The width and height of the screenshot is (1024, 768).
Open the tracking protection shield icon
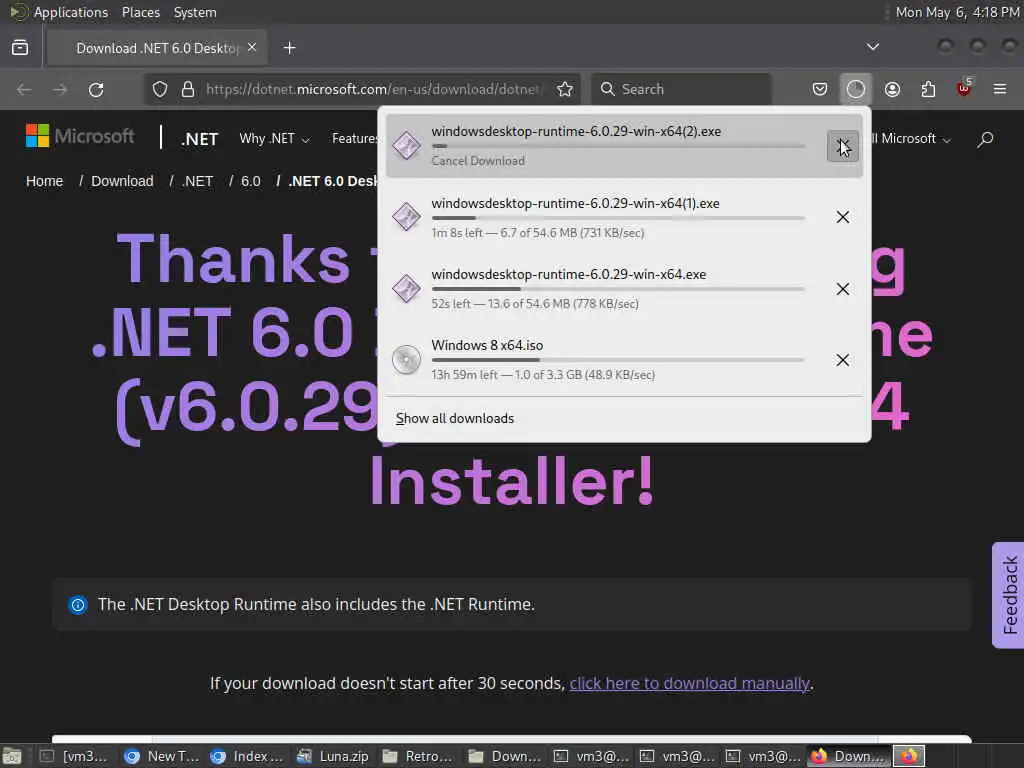pos(160,89)
